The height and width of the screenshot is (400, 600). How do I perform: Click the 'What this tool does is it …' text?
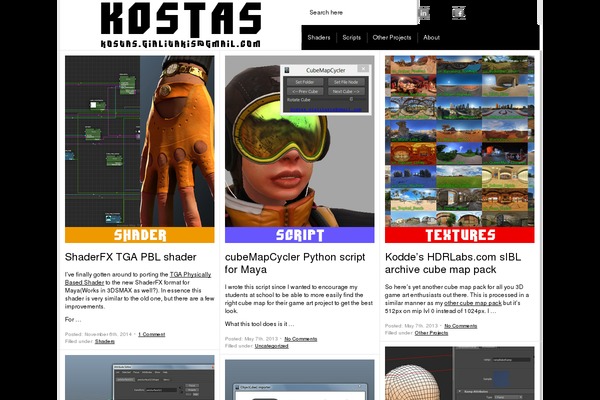[259, 324]
